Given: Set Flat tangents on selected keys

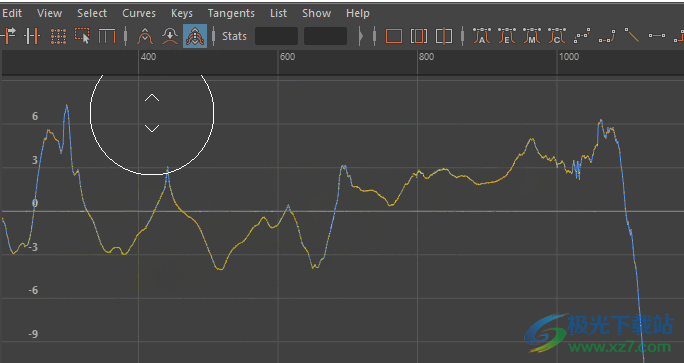Looking at the screenshot, I should [x=657, y=36].
